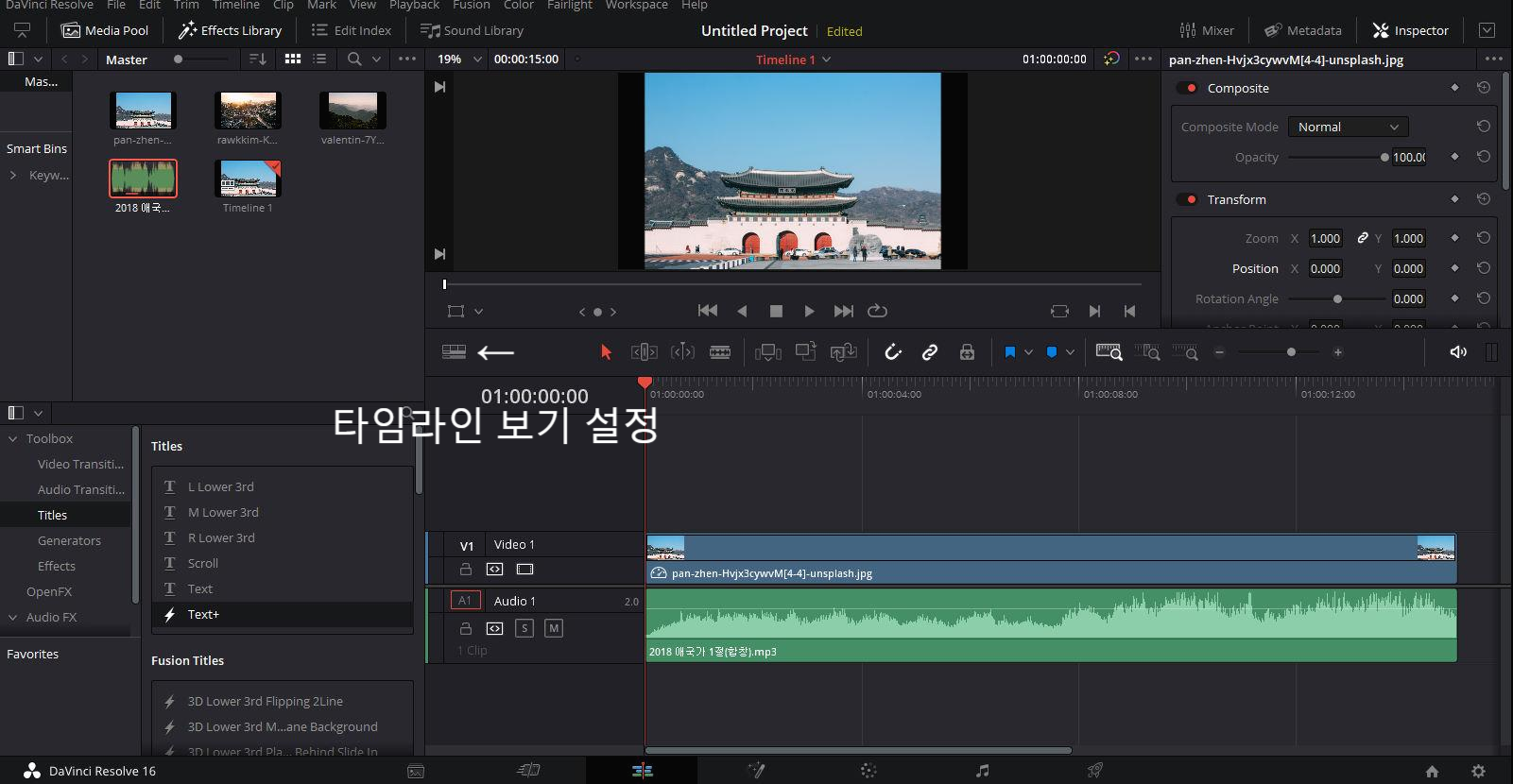Activate the Trim Edit Mode tool
The height and width of the screenshot is (784, 1513).
coord(644,352)
